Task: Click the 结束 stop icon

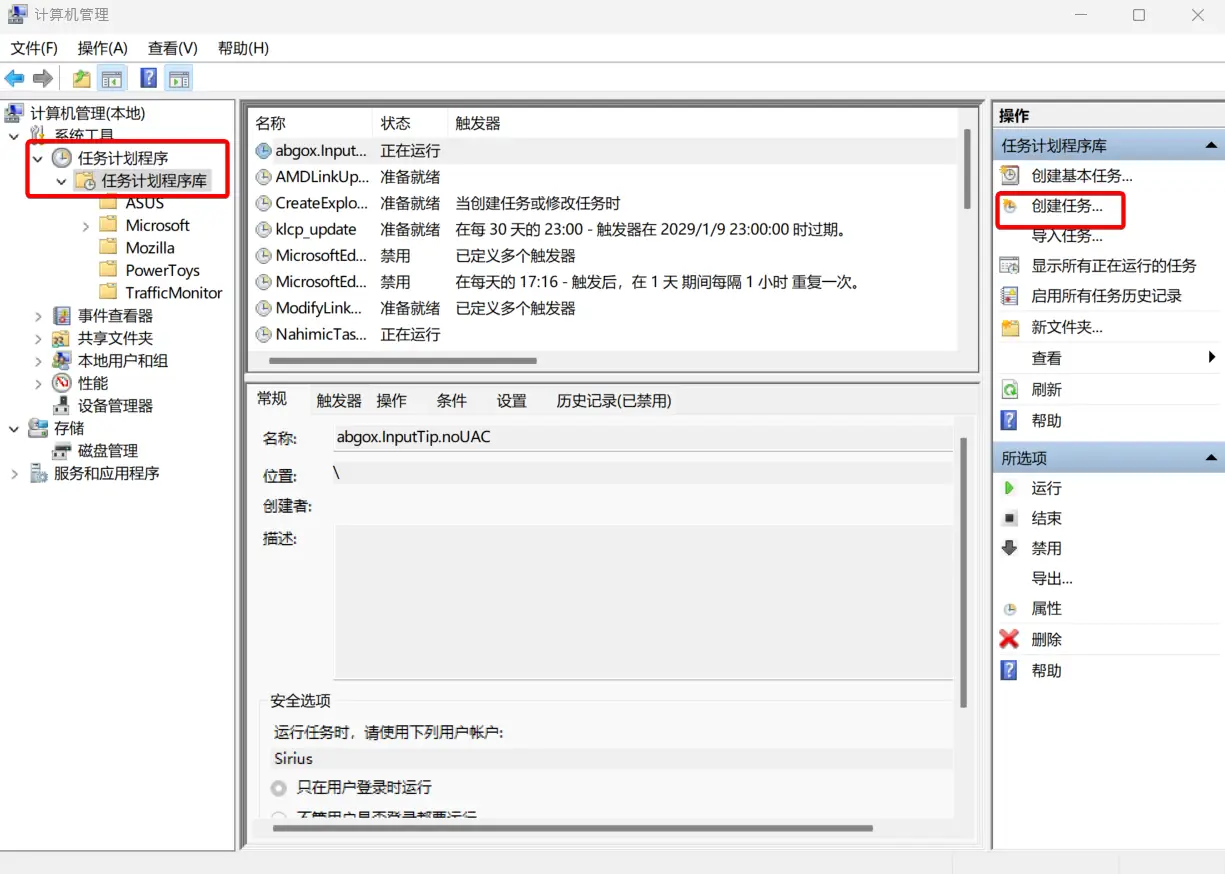Action: [x=1010, y=518]
